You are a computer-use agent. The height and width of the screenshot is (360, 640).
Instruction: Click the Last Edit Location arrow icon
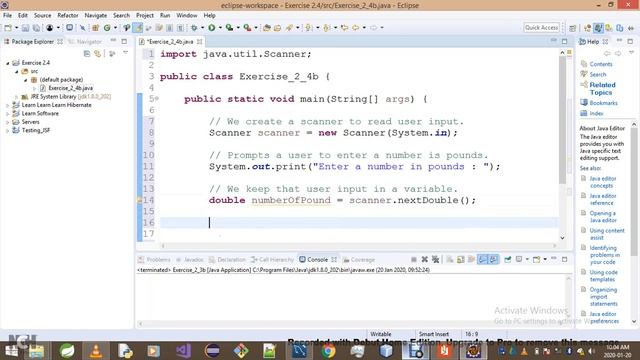point(344,28)
